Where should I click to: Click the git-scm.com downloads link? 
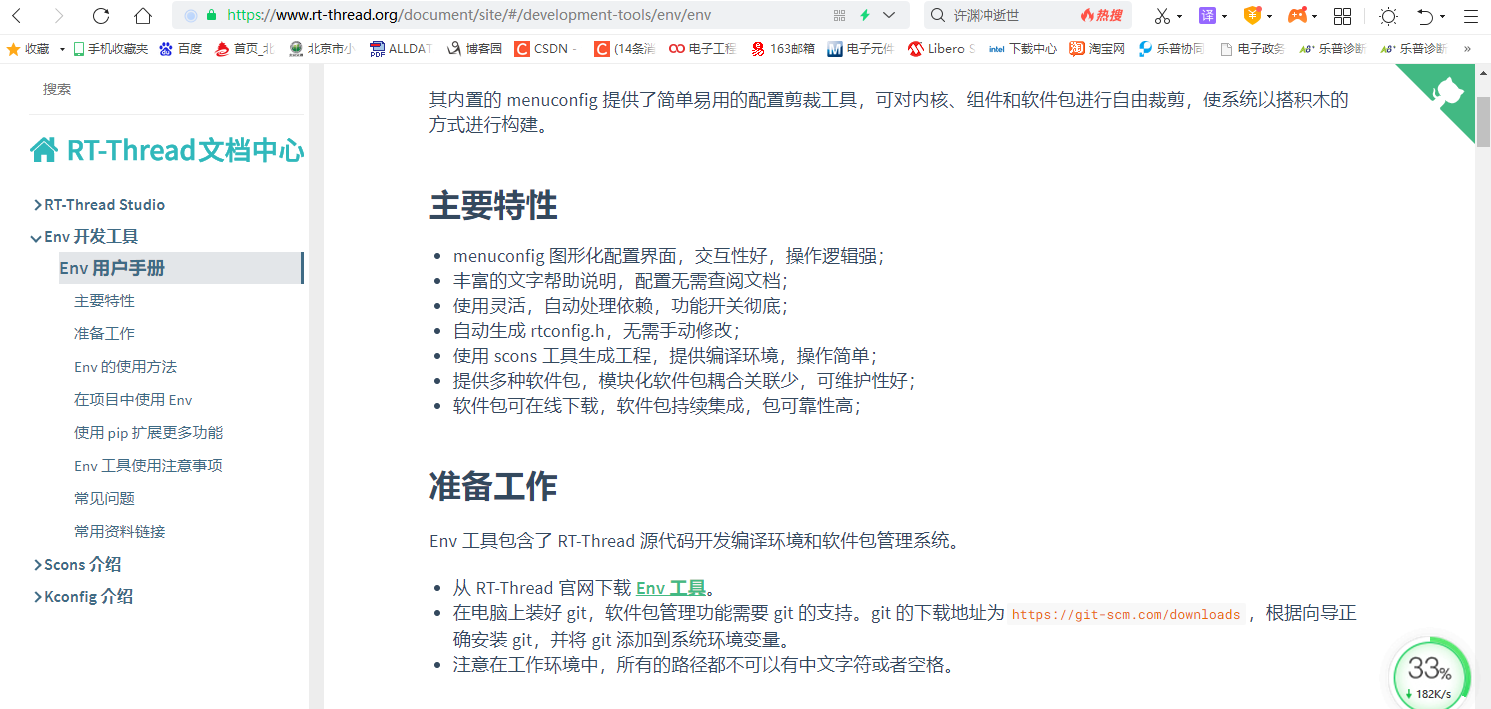click(1126, 613)
